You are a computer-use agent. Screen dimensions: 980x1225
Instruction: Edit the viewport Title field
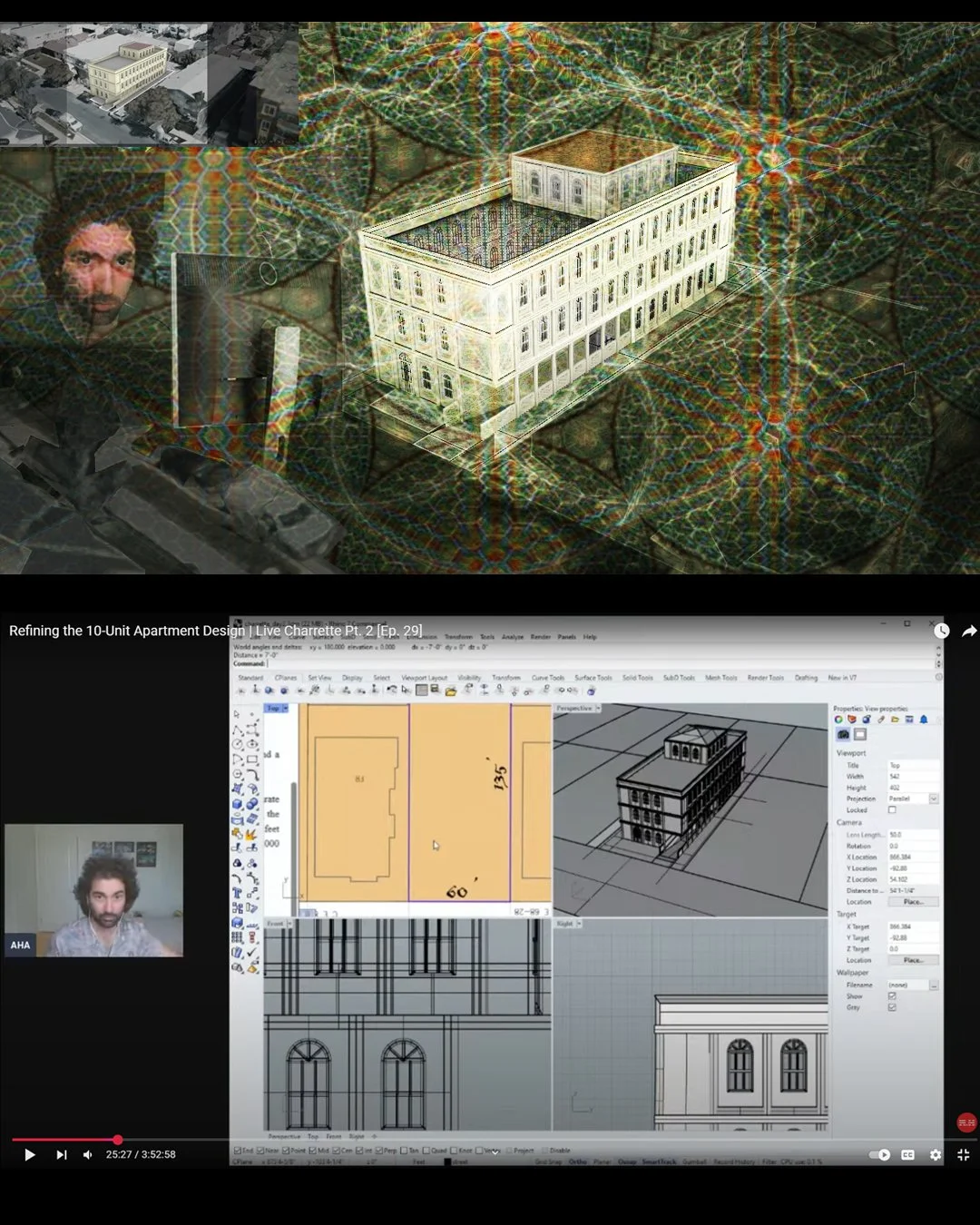(914, 765)
